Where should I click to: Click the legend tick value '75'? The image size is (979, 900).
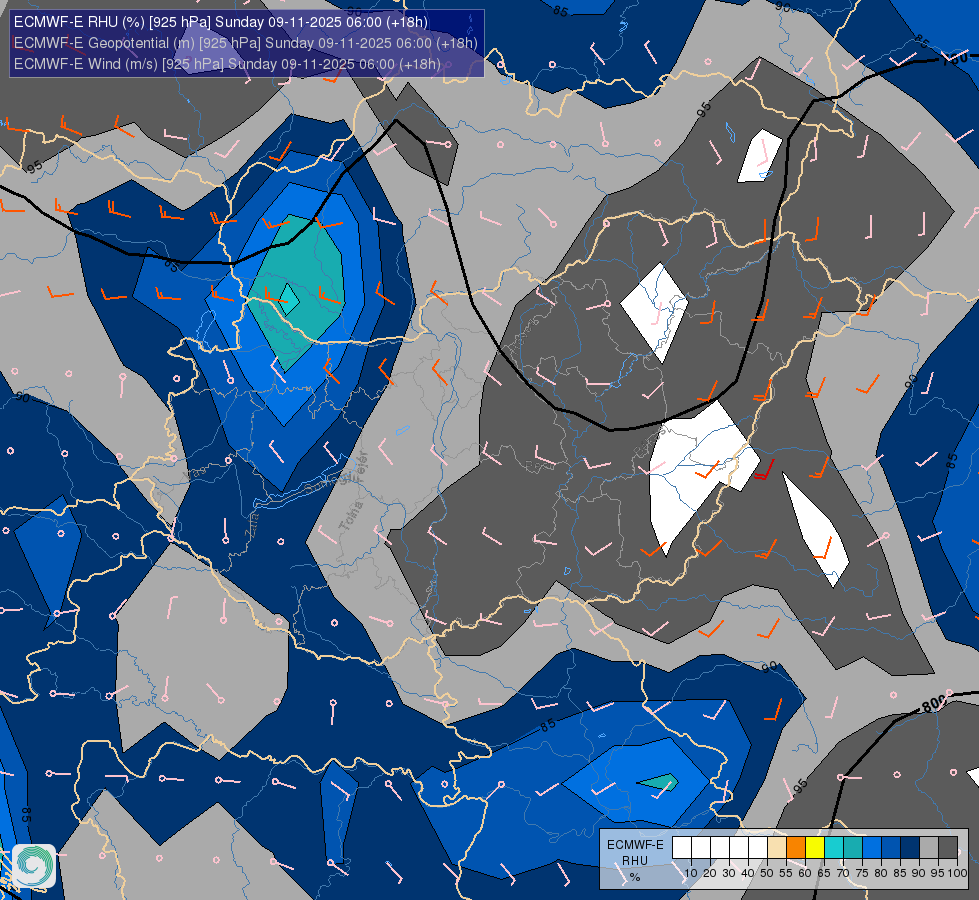[x=862, y=873]
